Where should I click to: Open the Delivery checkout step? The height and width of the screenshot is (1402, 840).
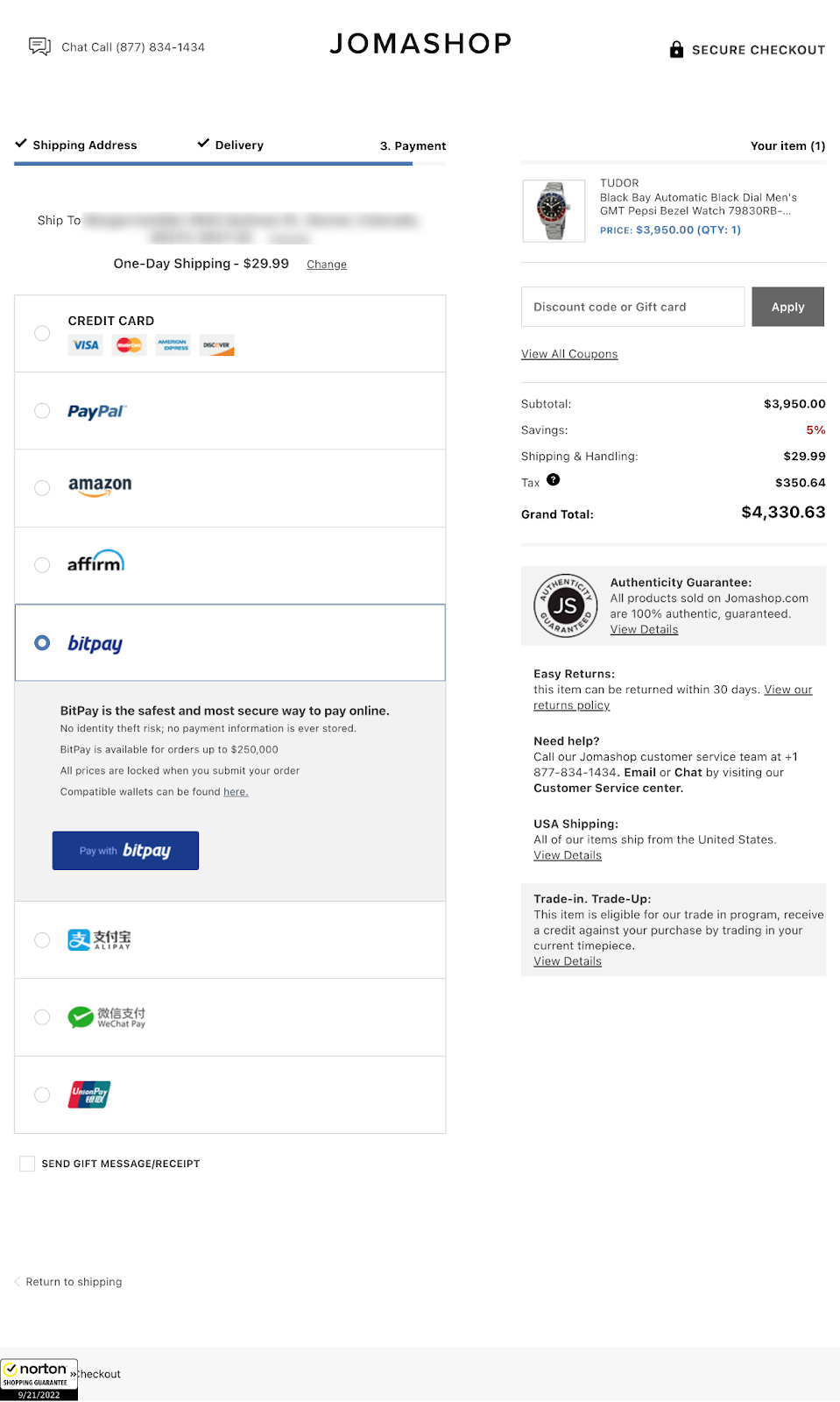tap(238, 145)
